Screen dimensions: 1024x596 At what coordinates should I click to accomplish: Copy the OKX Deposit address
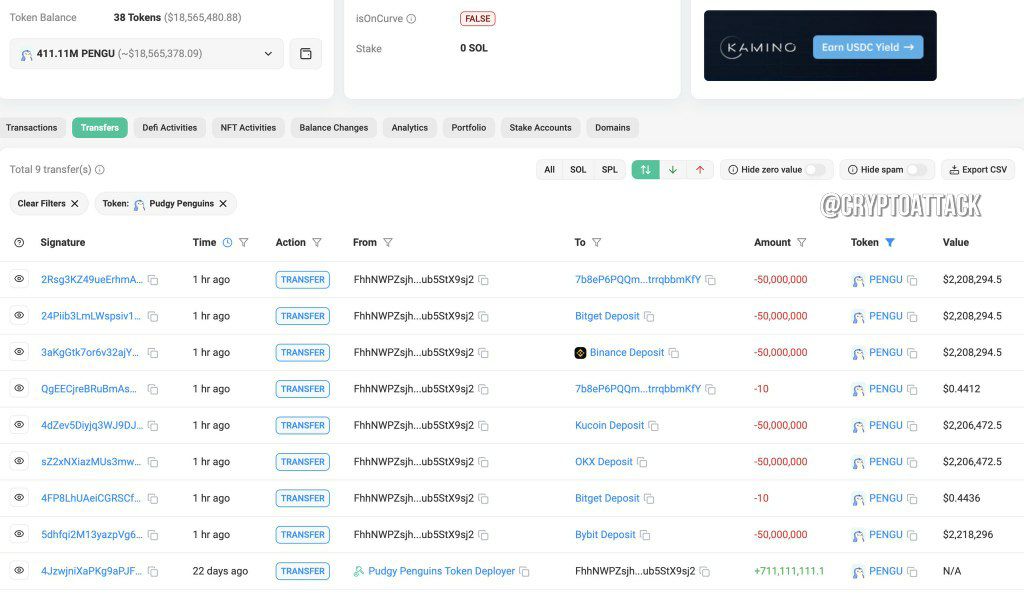[642, 462]
